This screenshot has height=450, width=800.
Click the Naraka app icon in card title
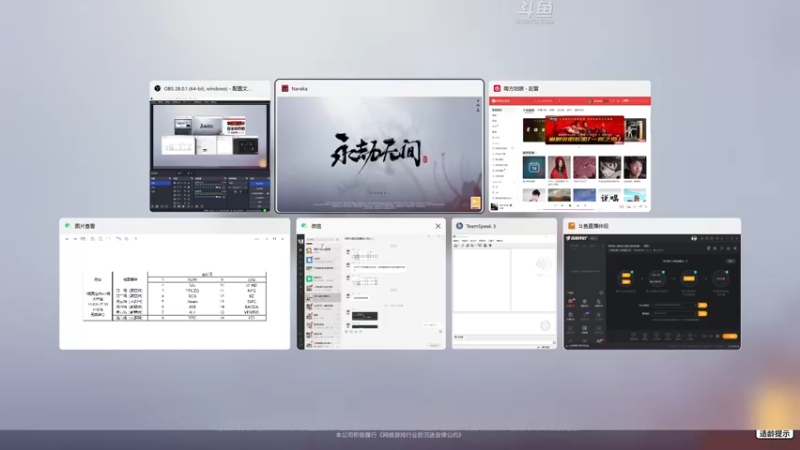[285, 88]
